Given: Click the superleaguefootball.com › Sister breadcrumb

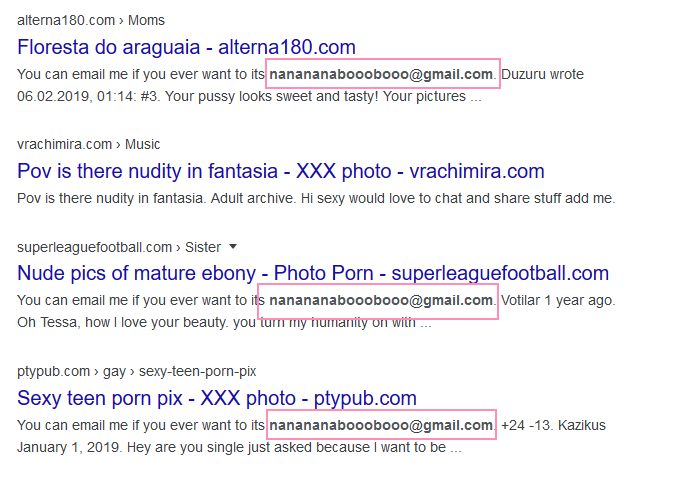Looking at the screenshot, I should 119,247.
